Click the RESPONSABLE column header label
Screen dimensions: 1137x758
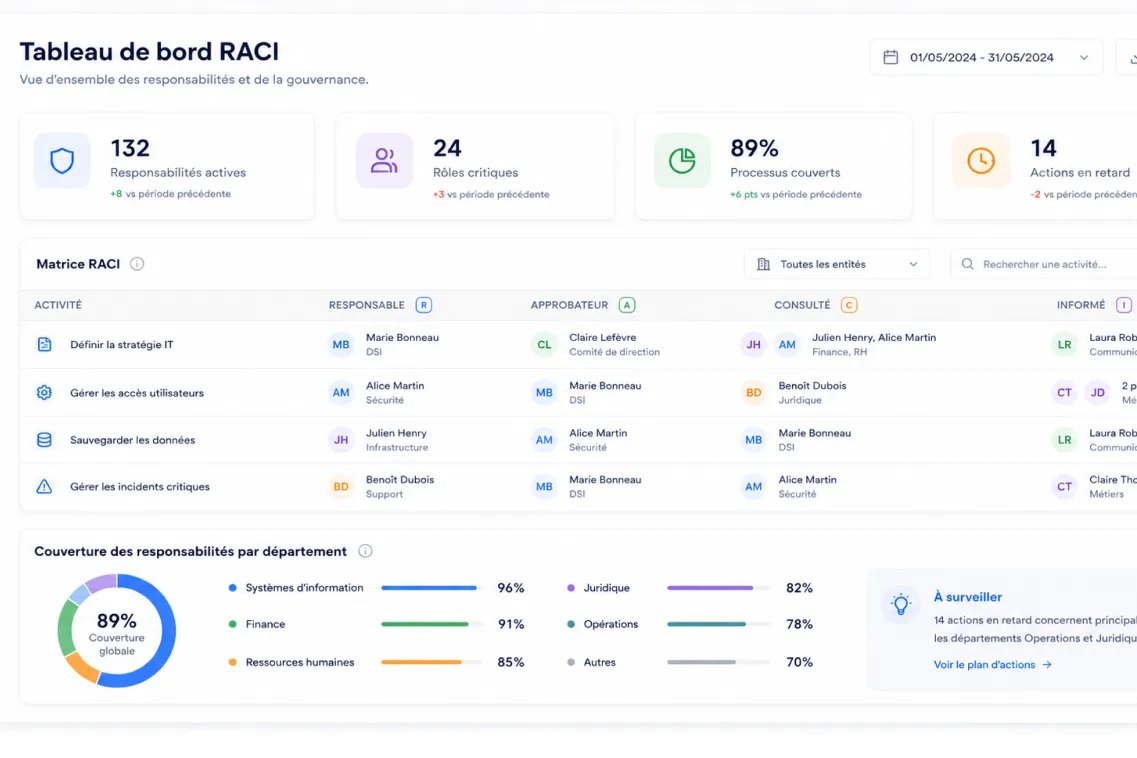tap(367, 305)
